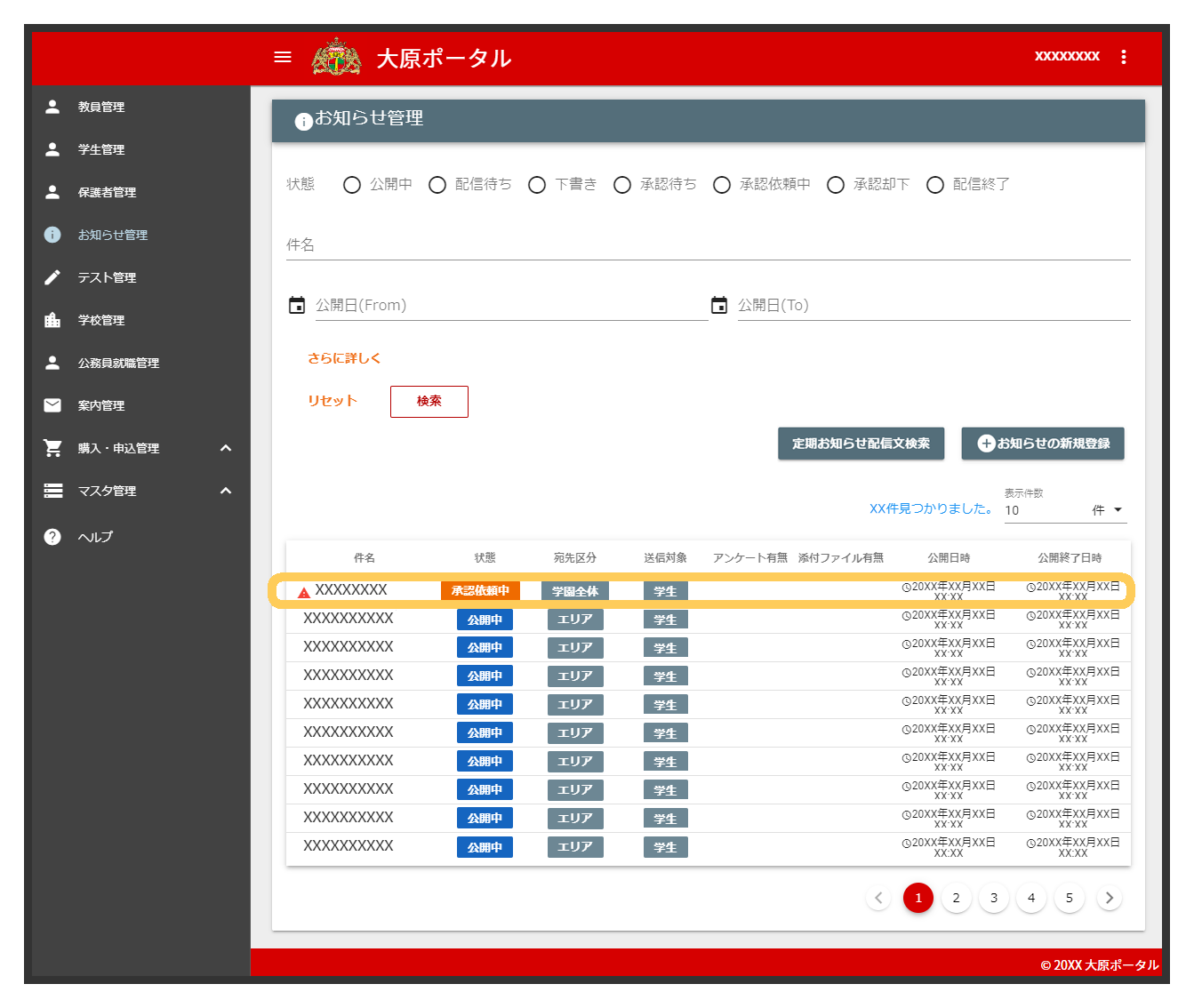Select the 公開中 status radio button

pyautogui.click(x=352, y=185)
